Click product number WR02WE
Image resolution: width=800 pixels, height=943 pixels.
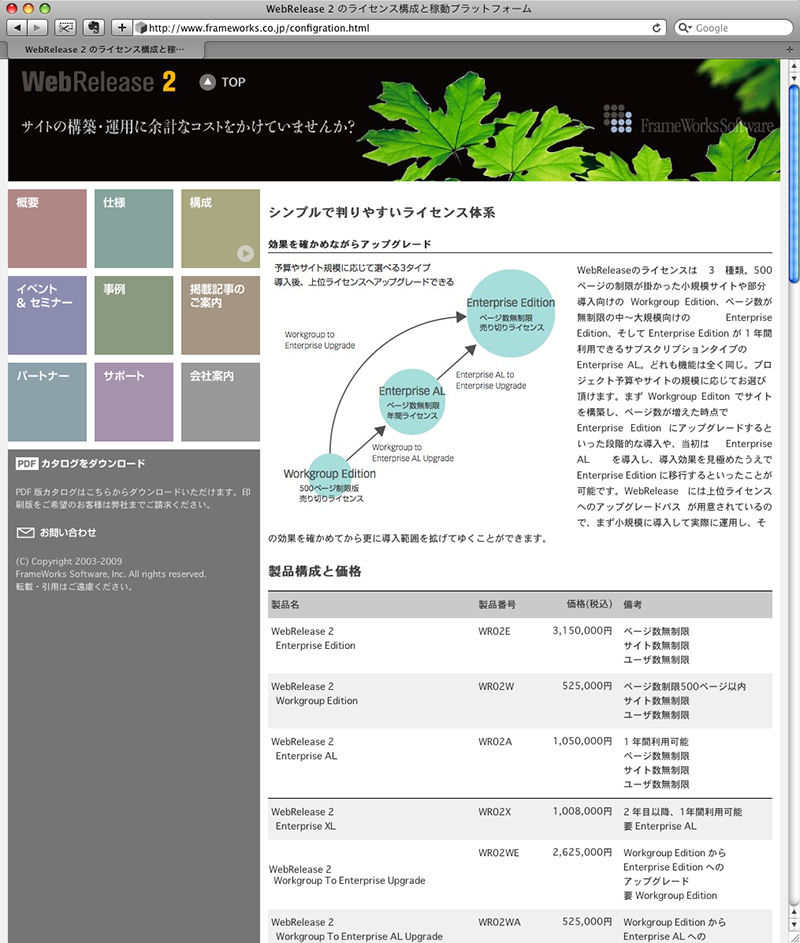(499, 852)
